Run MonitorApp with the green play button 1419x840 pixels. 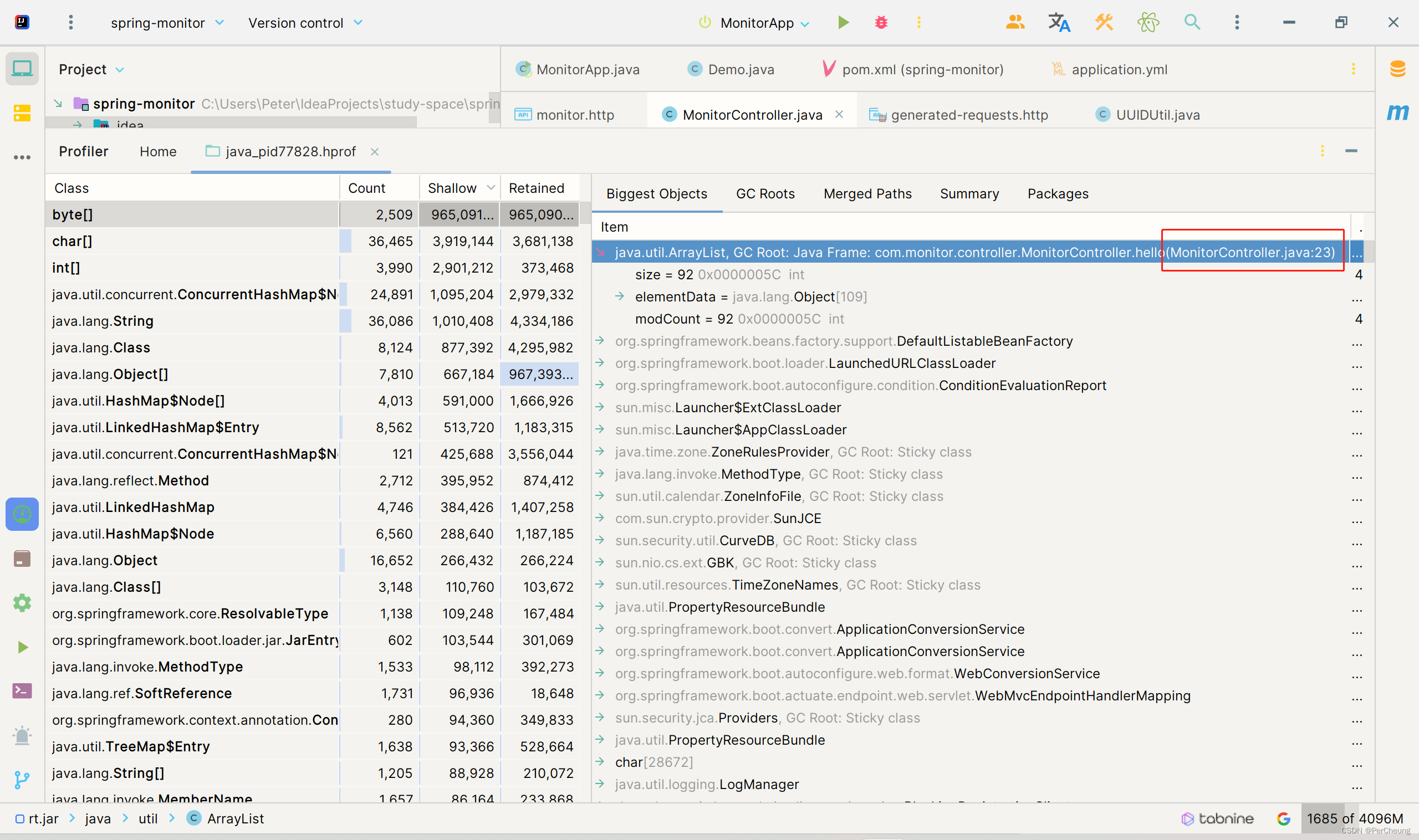tap(843, 23)
